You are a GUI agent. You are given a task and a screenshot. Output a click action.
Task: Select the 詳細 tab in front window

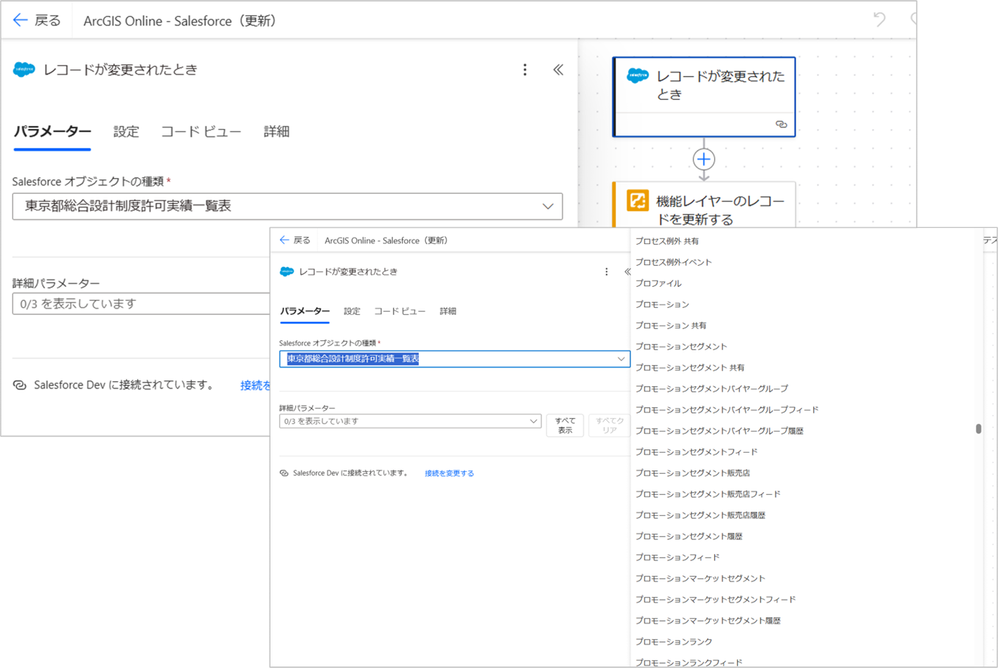coord(448,311)
